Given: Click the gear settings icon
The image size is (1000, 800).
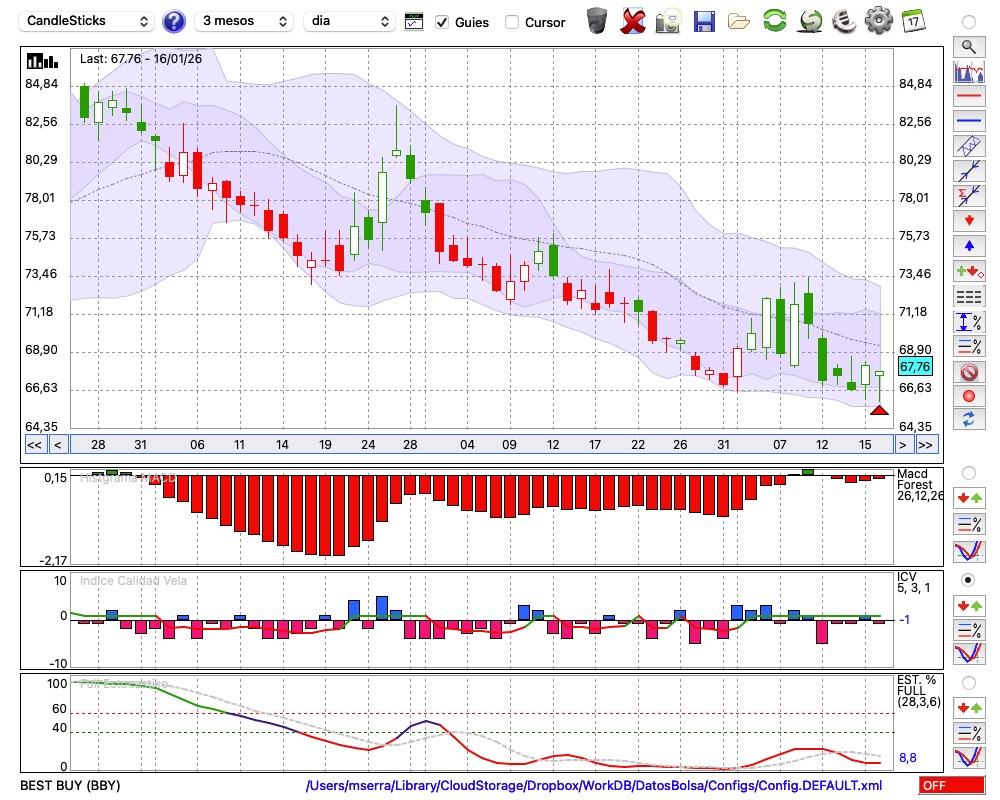Looking at the screenshot, I should pyautogui.click(x=878, y=21).
